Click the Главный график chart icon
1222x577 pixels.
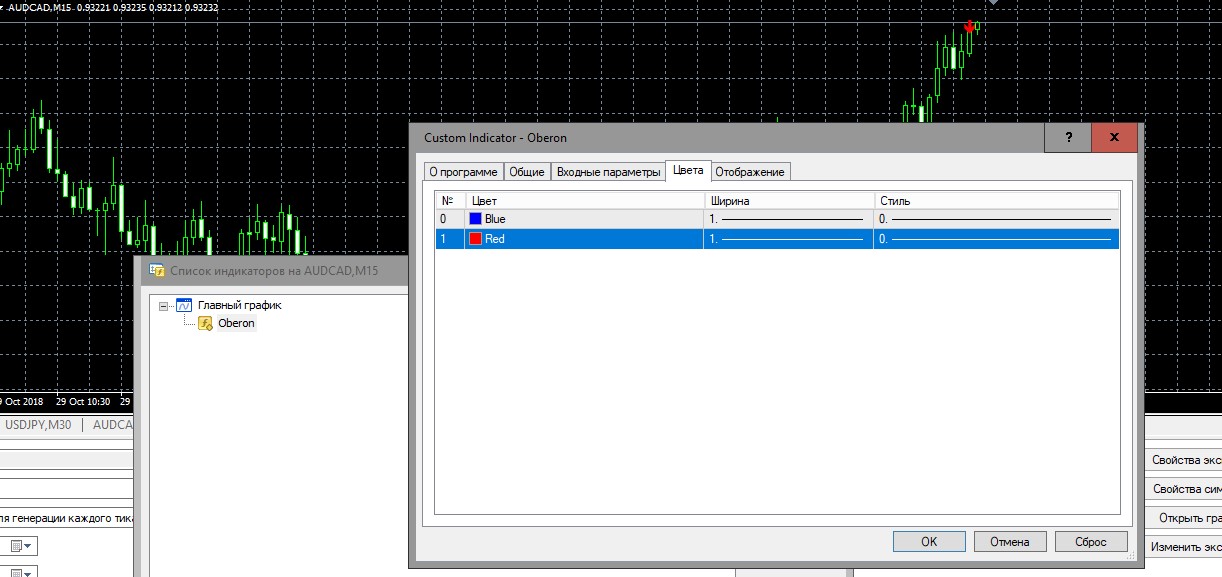point(184,305)
